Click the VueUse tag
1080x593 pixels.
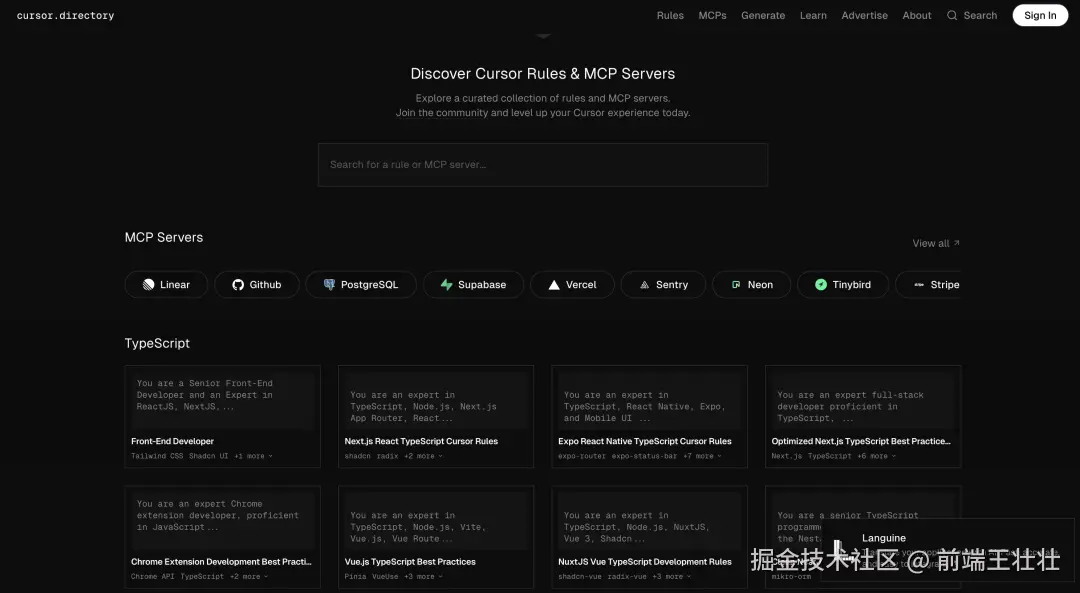point(386,576)
